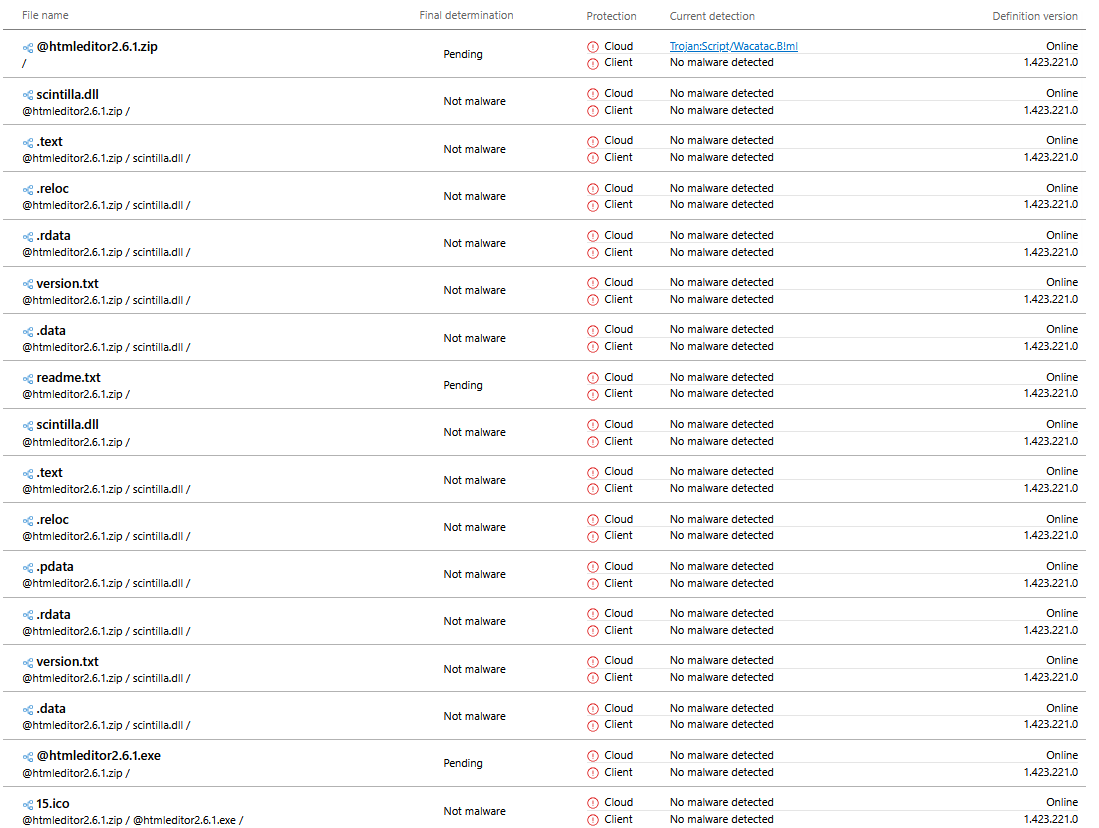Click 1.423.221.0 version in readme.txt row
1099x828 pixels.
coord(1051,393)
